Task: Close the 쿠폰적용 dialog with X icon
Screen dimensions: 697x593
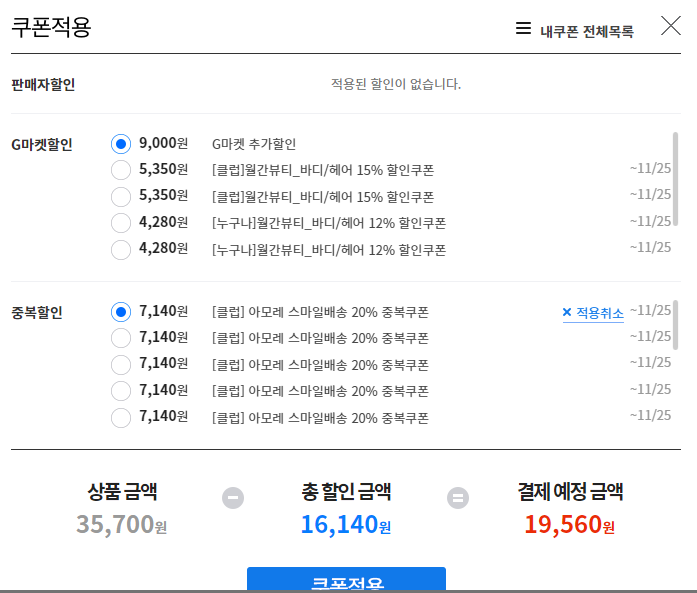Action: click(x=671, y=26)
